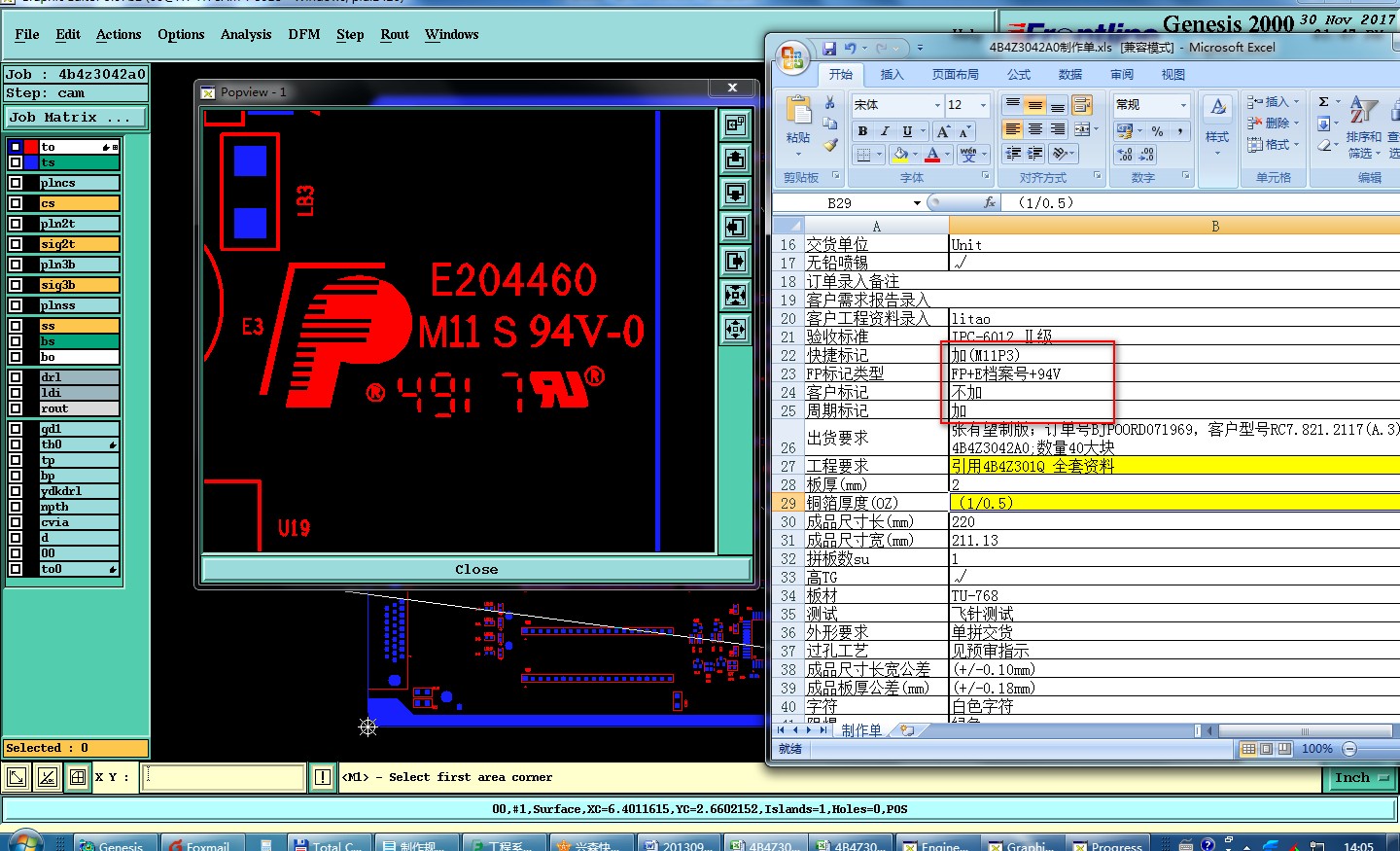Open the number format dropdown 常规

pos(1183,105)
